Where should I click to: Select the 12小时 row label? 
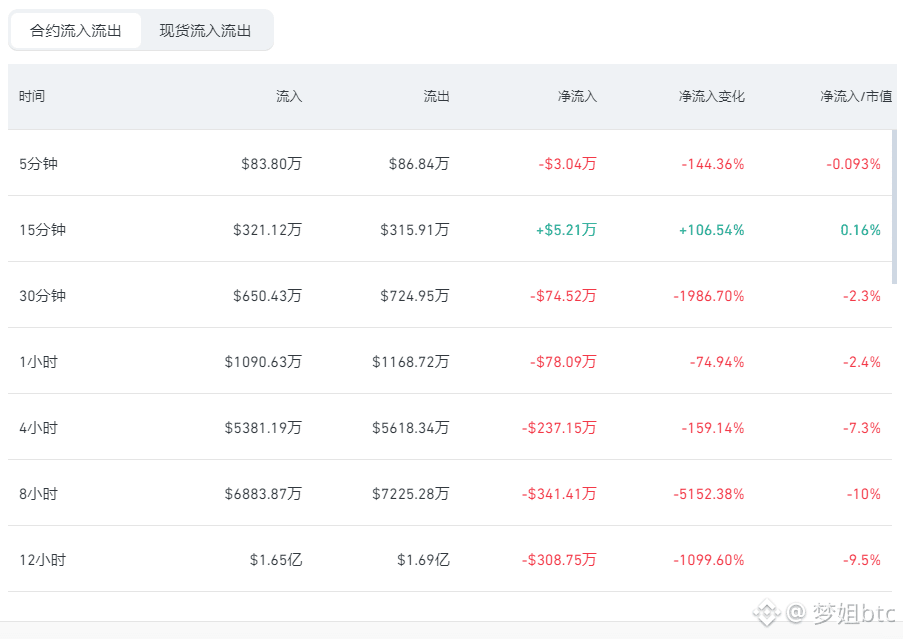pyautogui.click(x=43, y=560)
